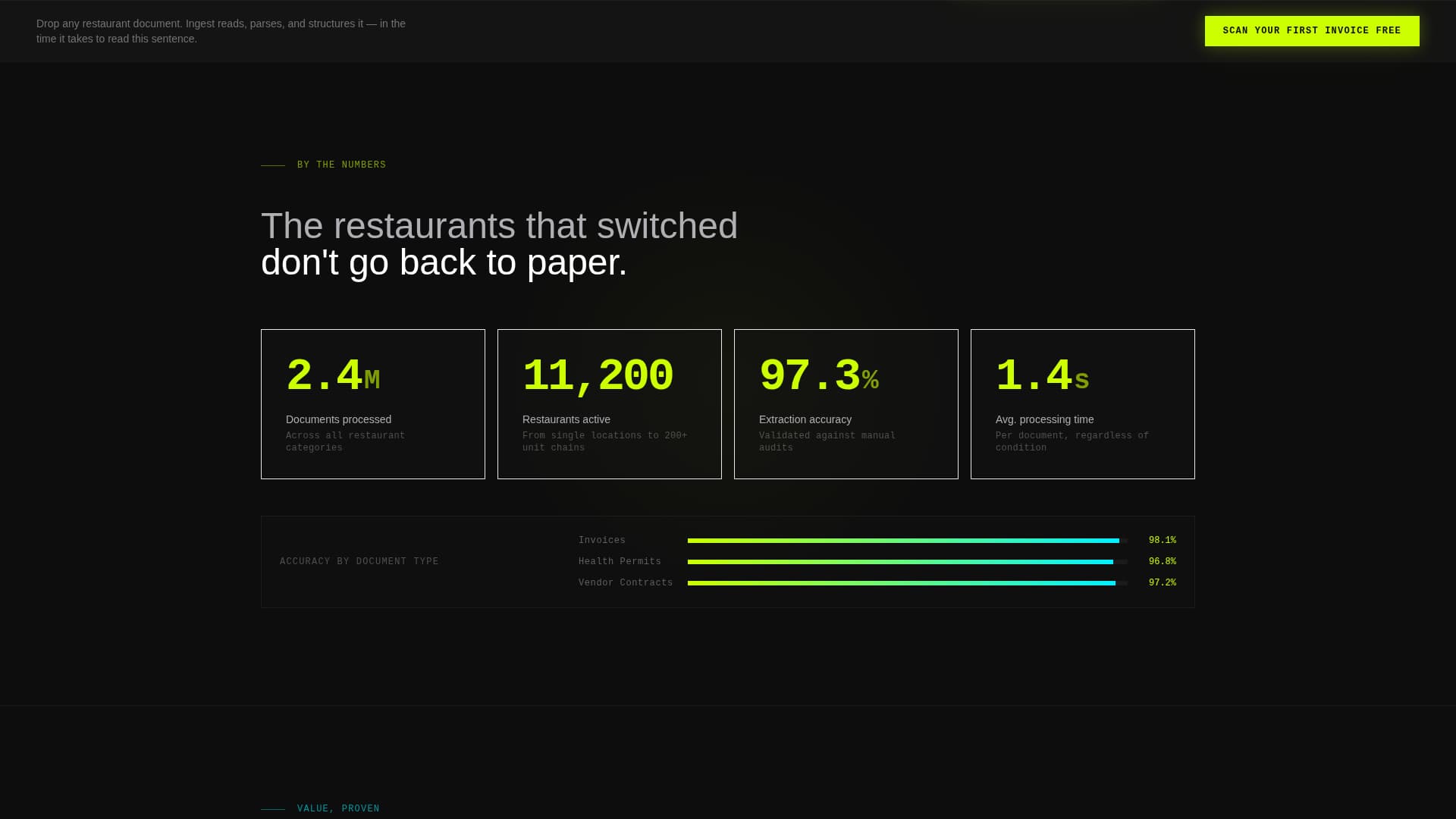Click the heading line 'The restaurants that switched'
The width and height of the screenshot is (1456, 819).
(499, 226)
